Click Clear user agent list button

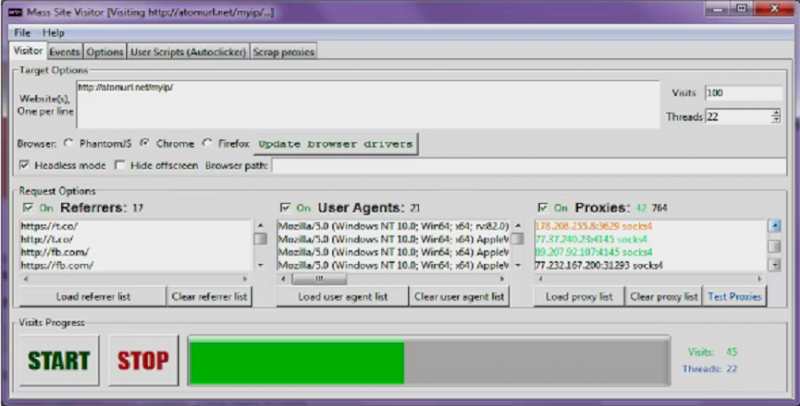459,296
